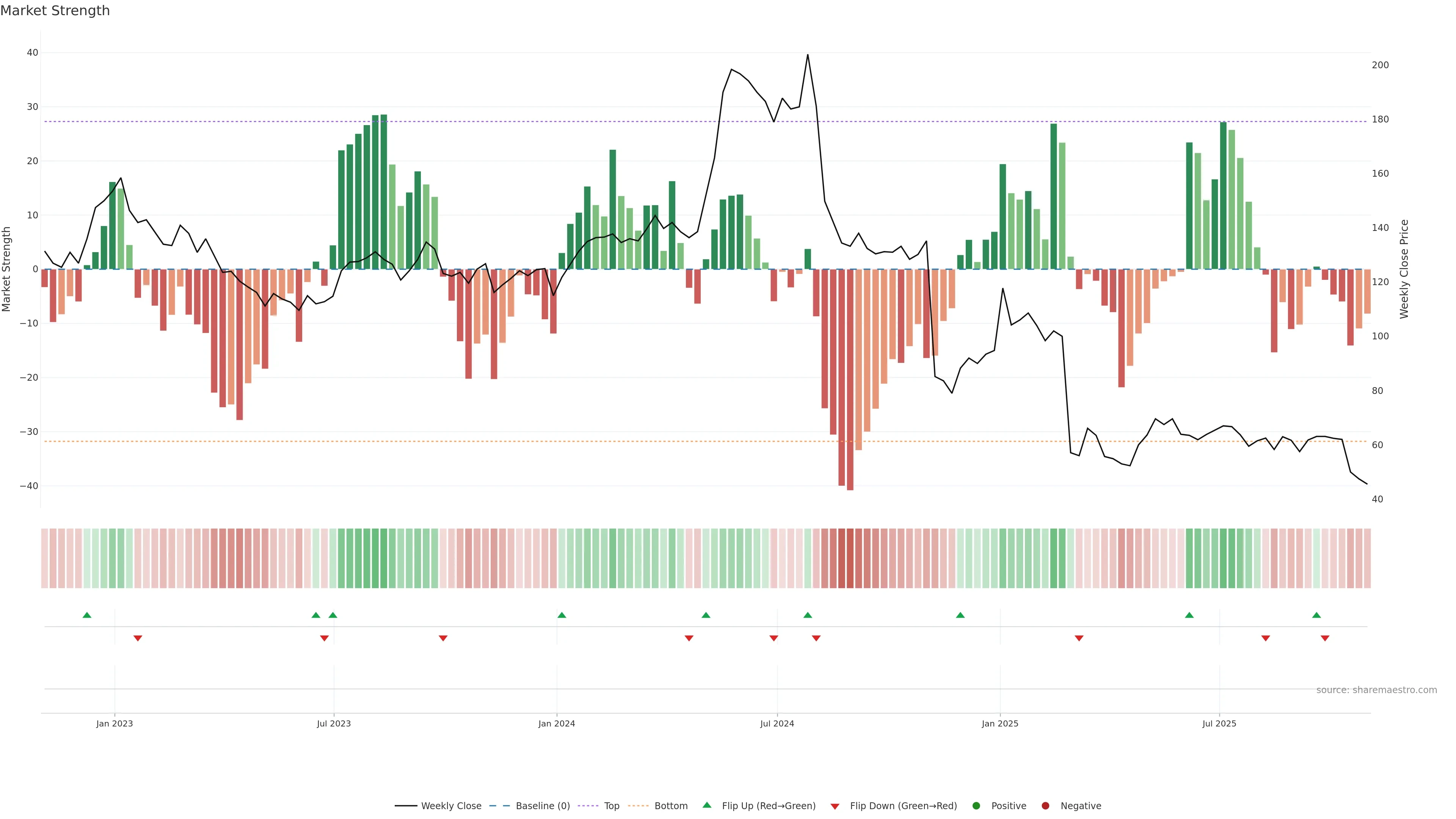
Task: Click the Weekly Close Price axis title
Action: click(1404, 269)
